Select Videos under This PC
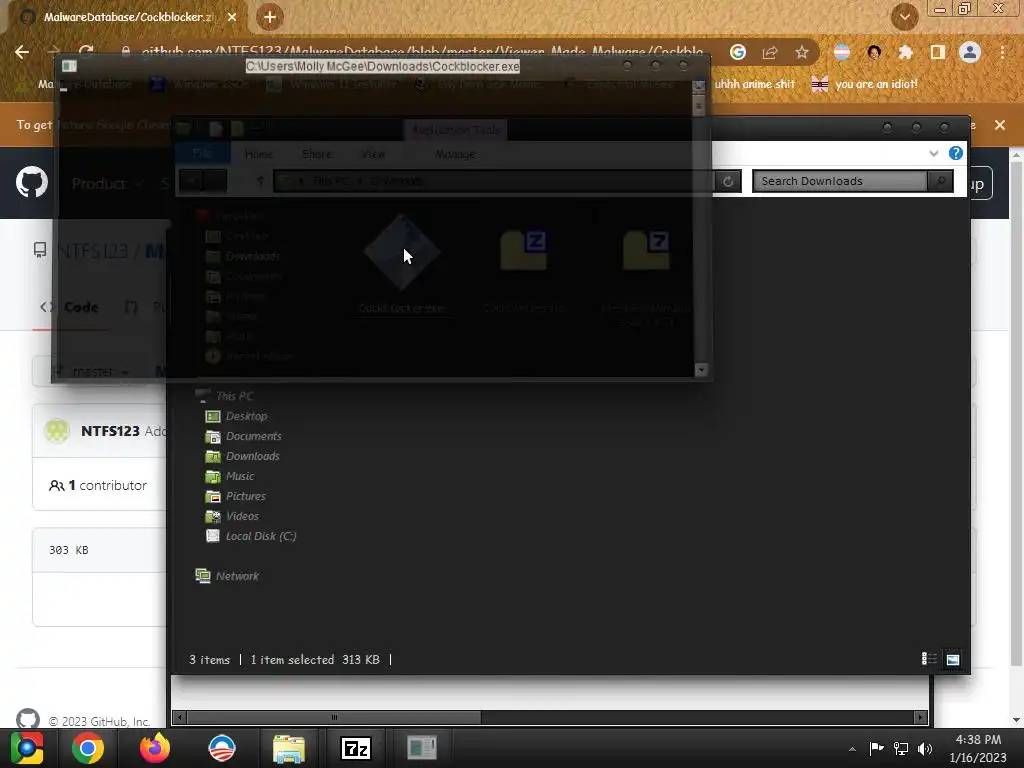This screenshot has height=768, width=1024. pyautogui.click(x=232, y=516)
